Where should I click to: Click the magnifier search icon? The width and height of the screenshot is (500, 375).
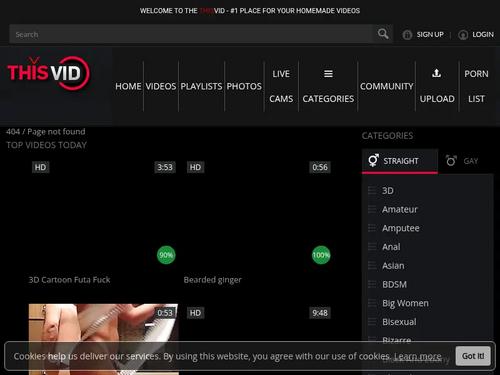point(383,34)
